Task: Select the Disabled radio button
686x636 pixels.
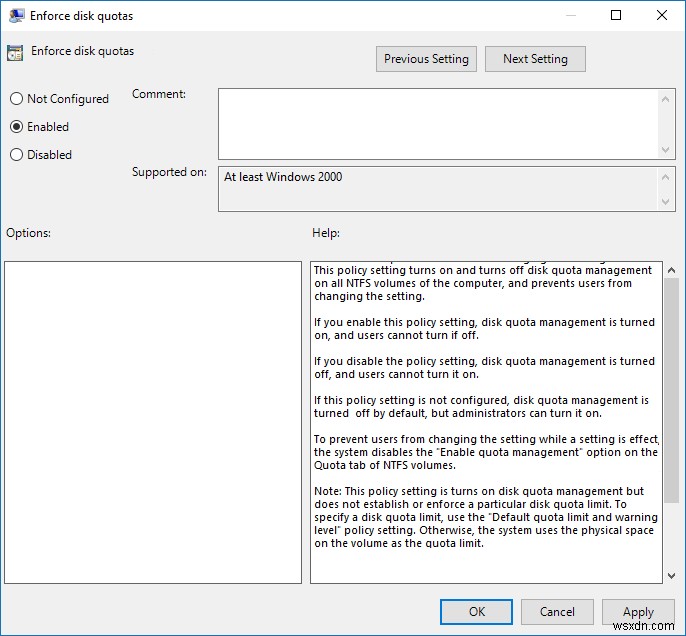Action: click(x=16, y=155)
